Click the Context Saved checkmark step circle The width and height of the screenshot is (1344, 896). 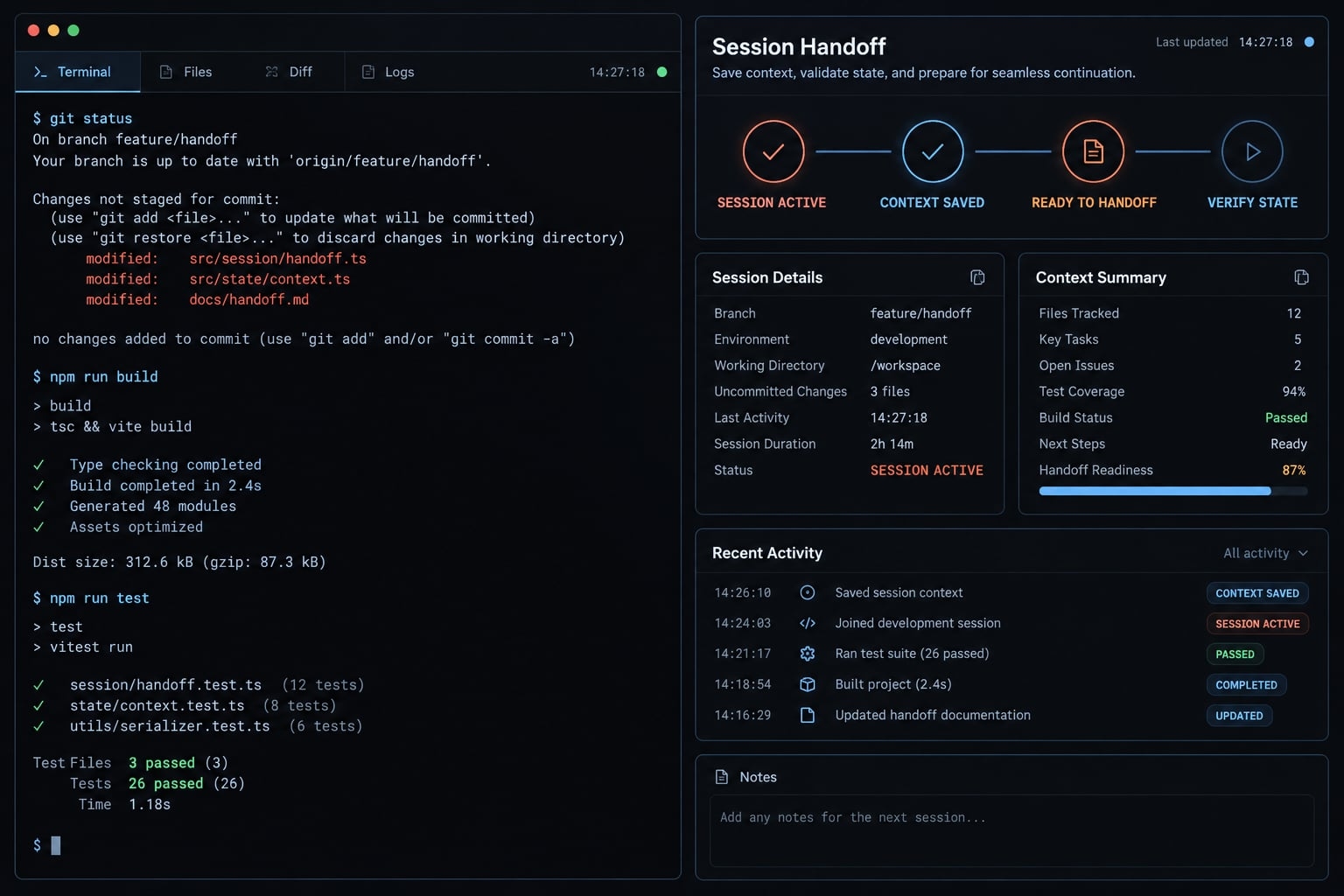[933, 151]
